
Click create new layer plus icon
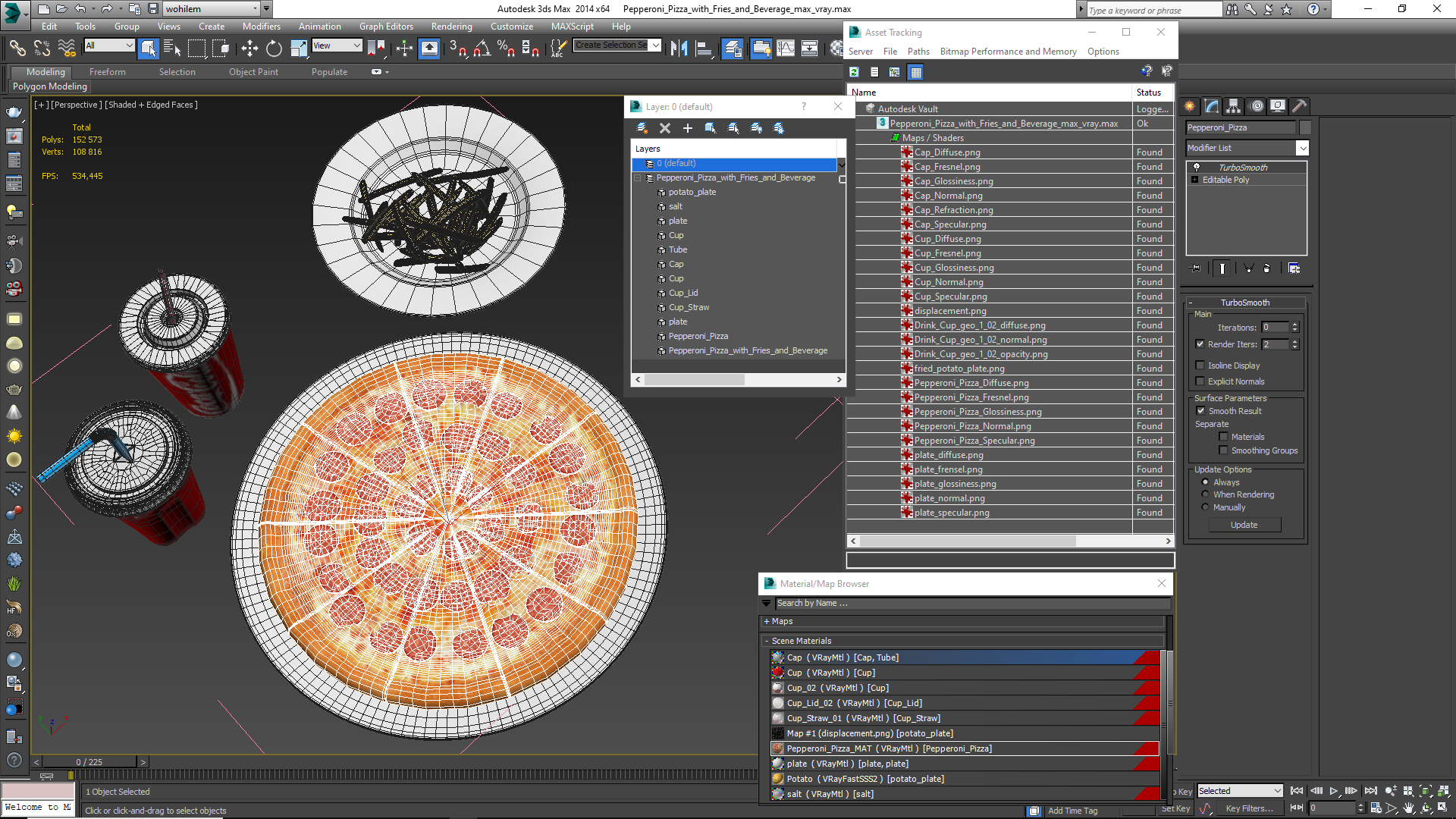point(688,128)
